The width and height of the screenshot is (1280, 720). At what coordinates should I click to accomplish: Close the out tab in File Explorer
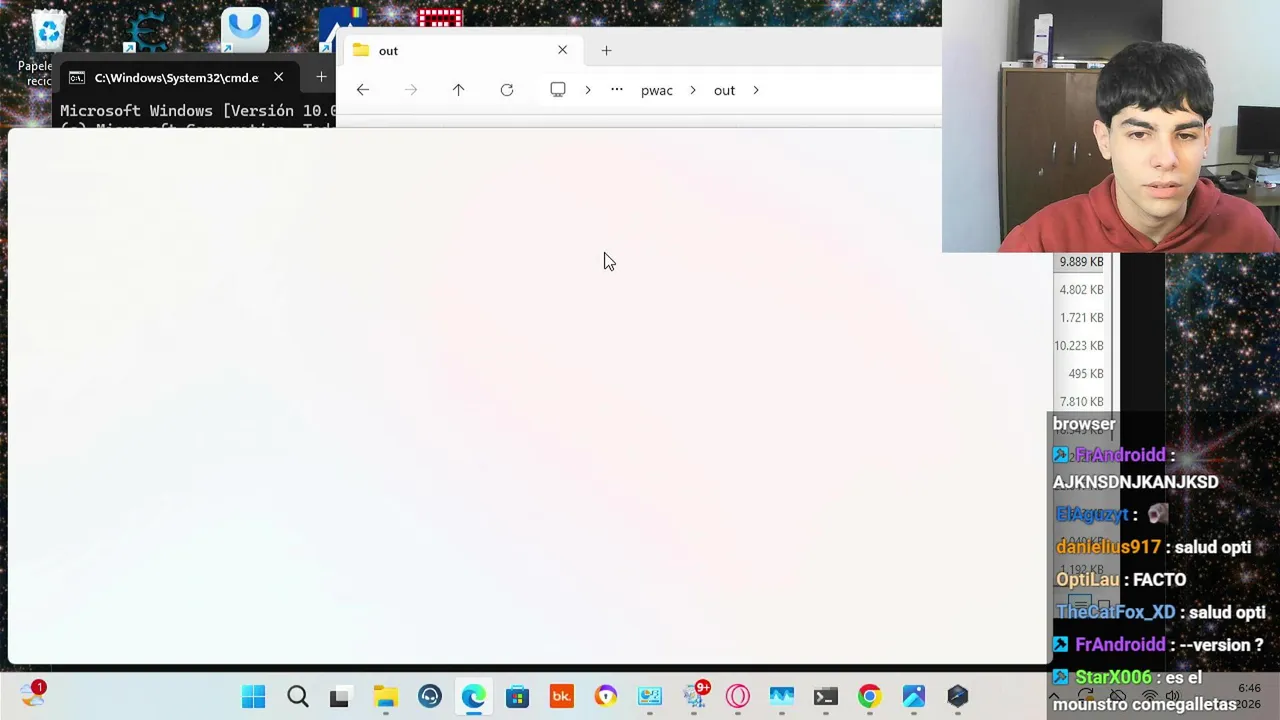[x=562, y=50]
